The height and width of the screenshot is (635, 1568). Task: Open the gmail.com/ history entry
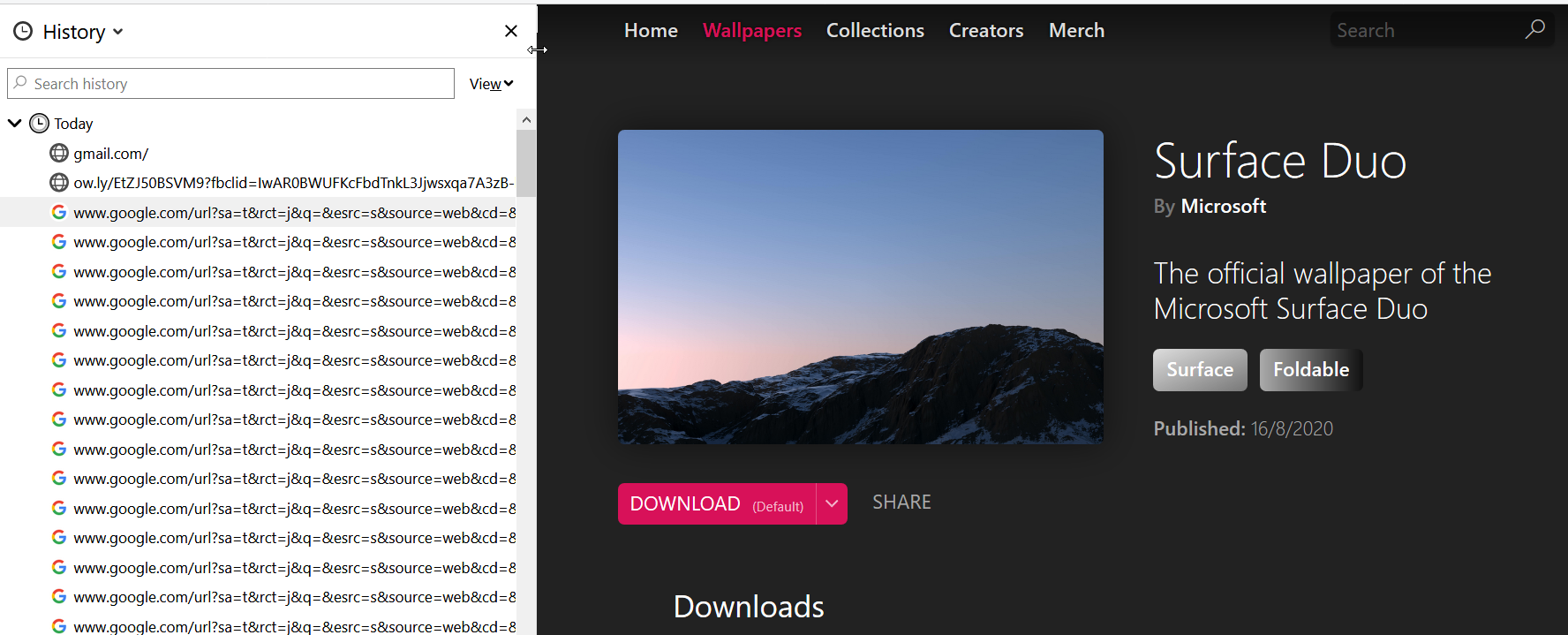point(110,154)
